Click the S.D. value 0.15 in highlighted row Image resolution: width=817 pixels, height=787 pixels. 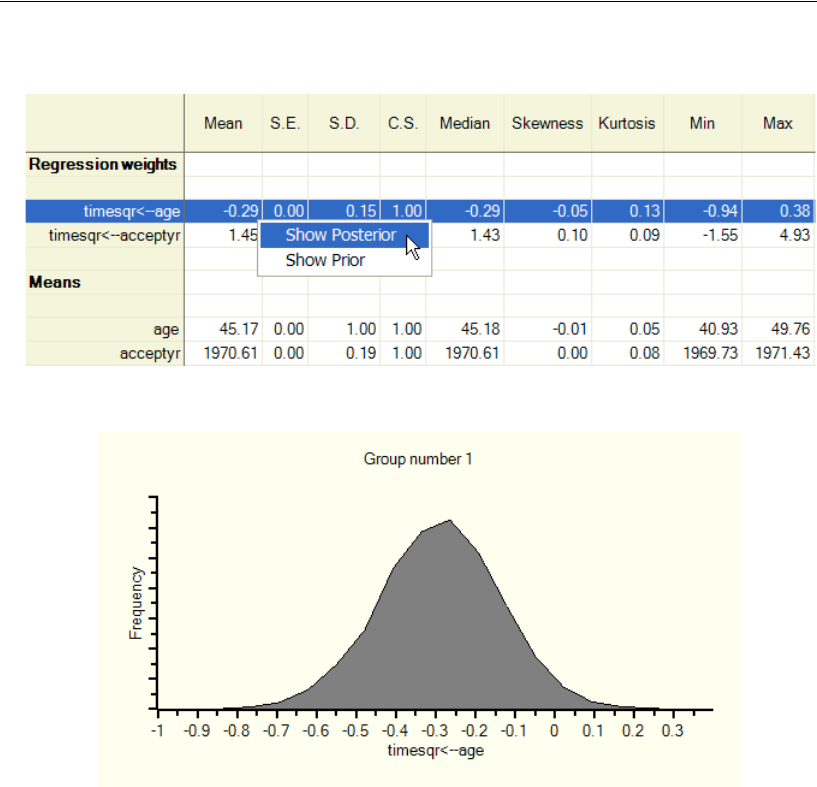(x=361, y=211)
